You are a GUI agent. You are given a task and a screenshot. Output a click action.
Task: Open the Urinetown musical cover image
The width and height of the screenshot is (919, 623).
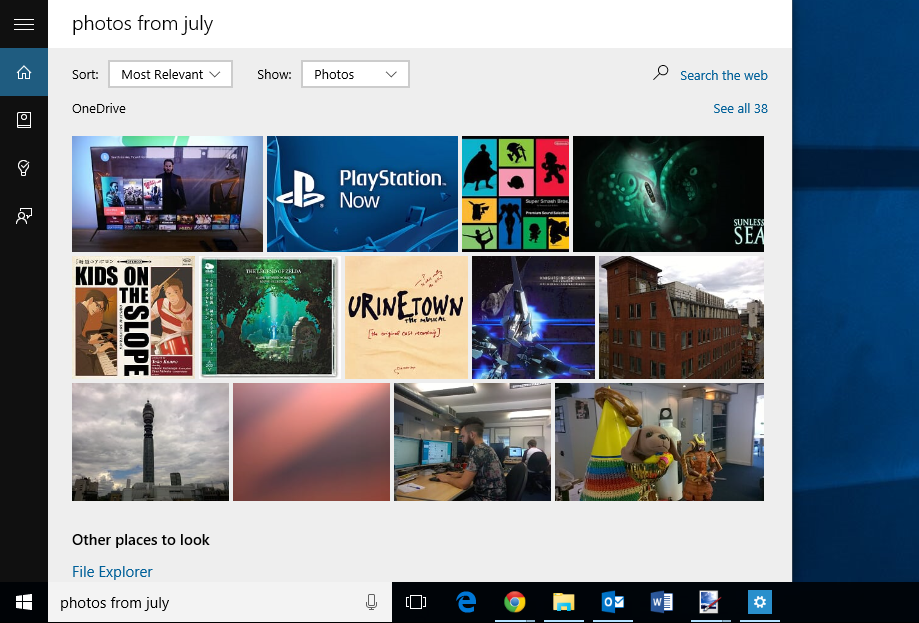pos(406,317)
